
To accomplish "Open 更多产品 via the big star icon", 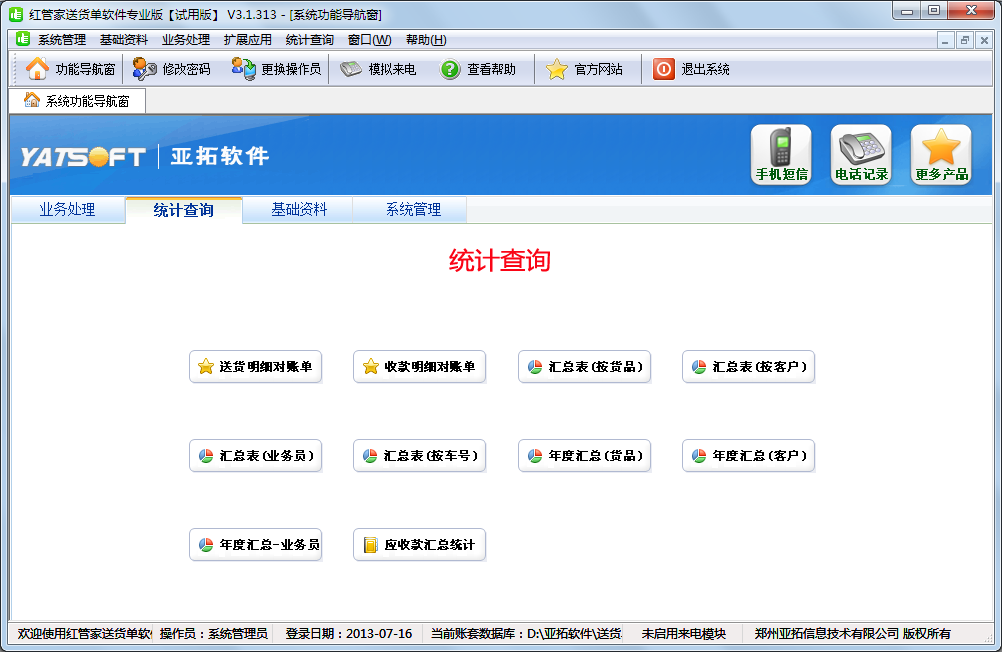I will 940,154.
